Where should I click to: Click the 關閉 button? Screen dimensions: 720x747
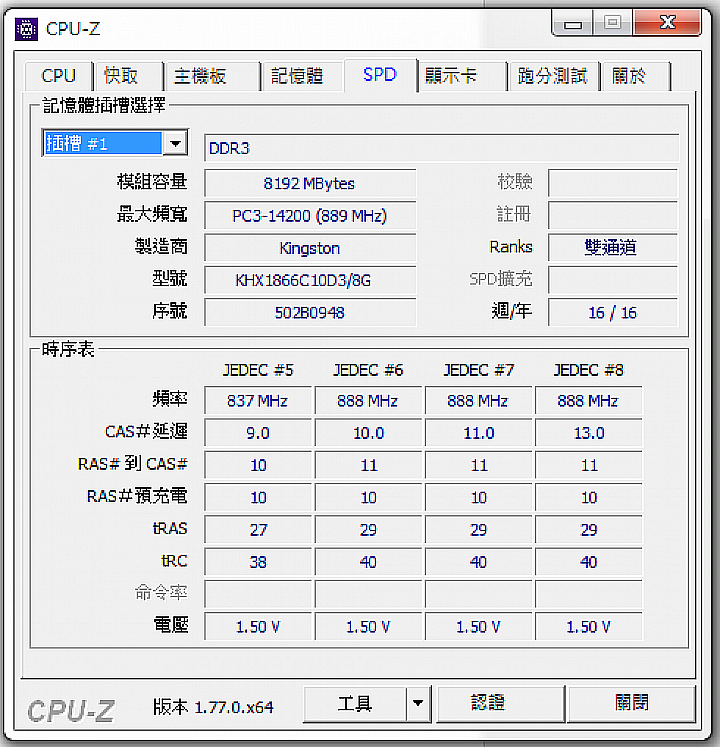[632, 704]
